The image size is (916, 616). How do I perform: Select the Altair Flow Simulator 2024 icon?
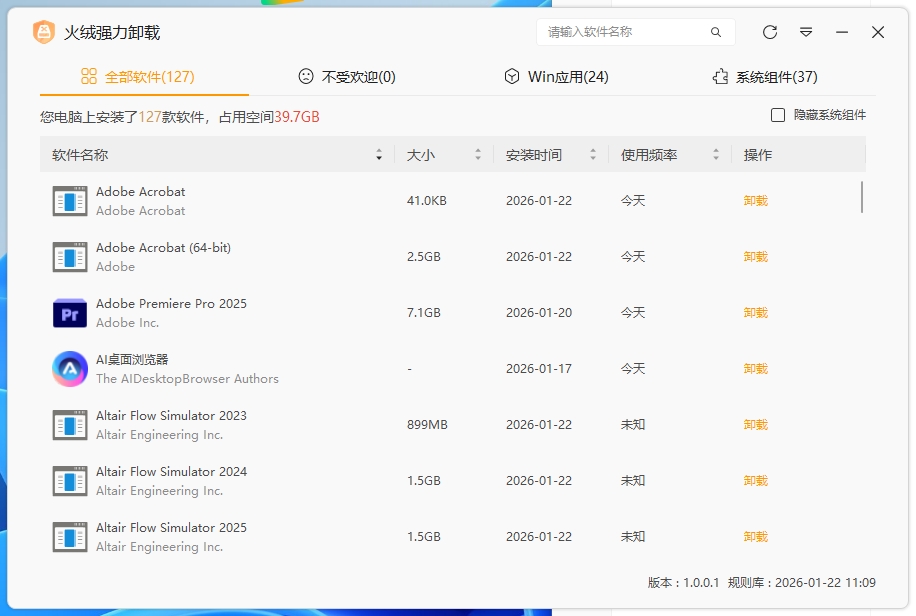[69, 480]
